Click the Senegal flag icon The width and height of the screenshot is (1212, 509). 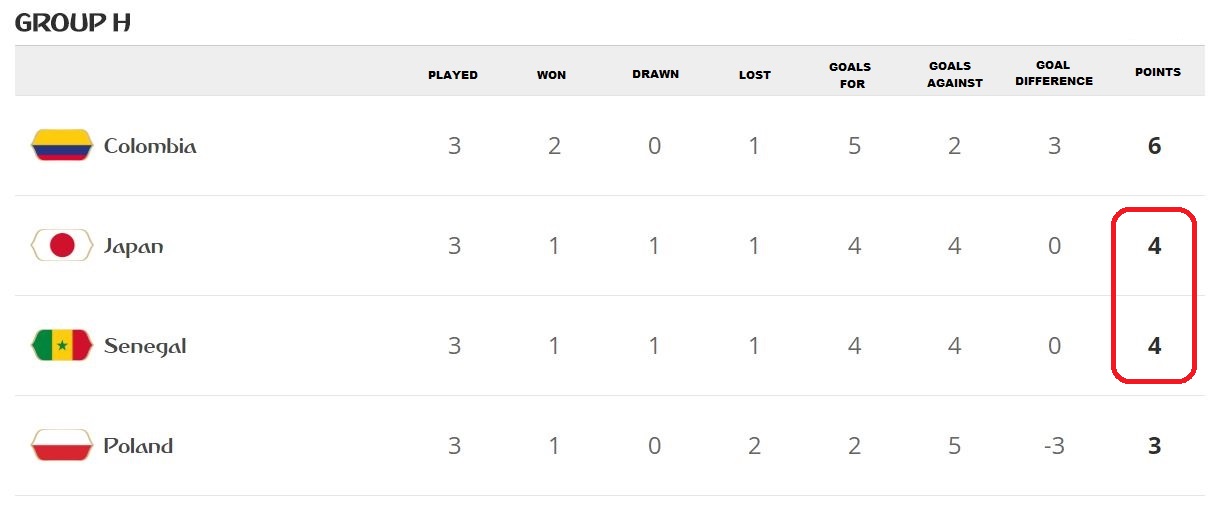tap(62, 346)
